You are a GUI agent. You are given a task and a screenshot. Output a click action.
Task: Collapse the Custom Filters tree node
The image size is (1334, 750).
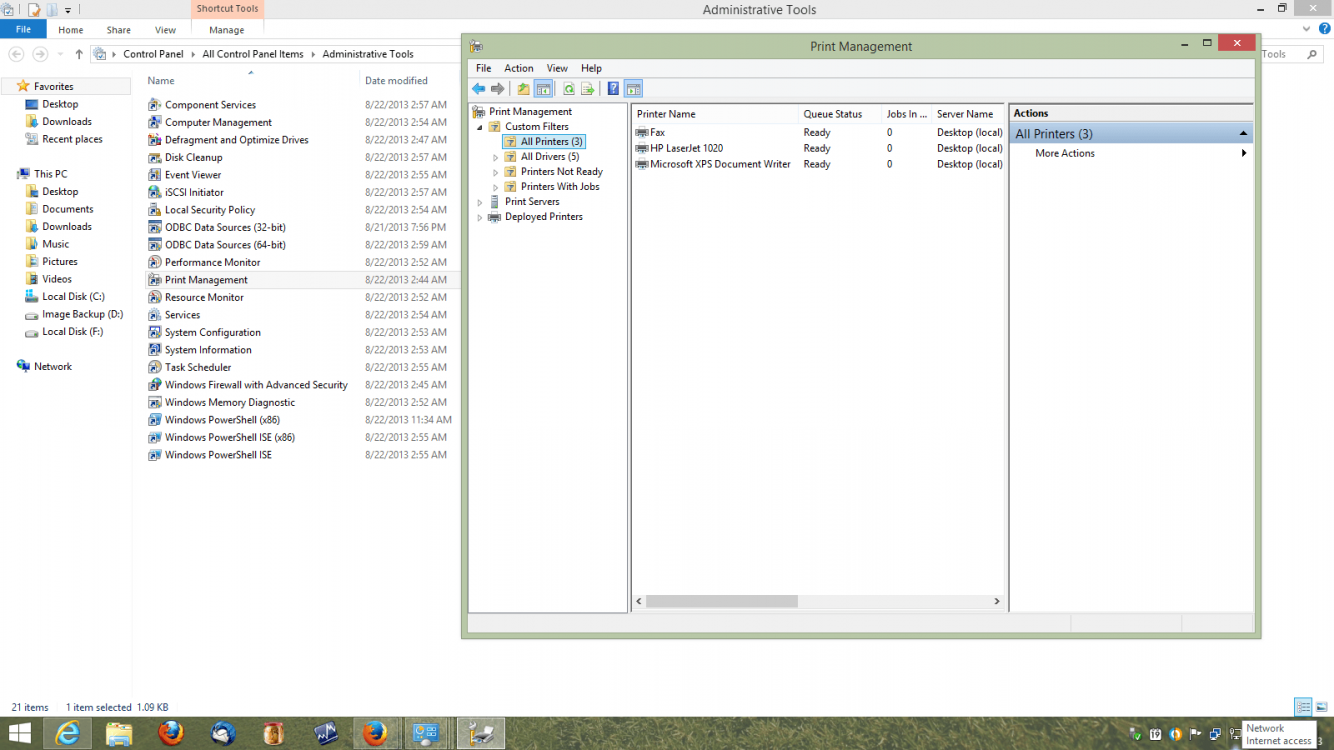click(480, 127)
